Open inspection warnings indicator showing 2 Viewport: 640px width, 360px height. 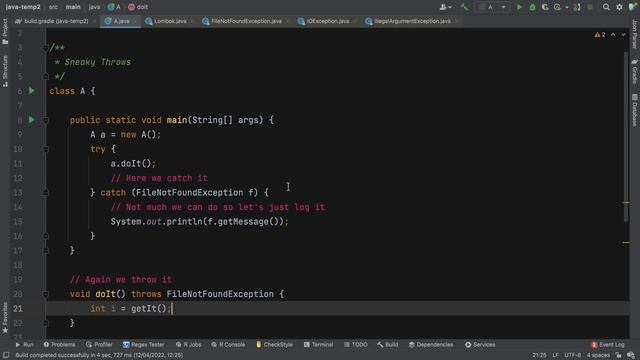[x=600, y=35]
